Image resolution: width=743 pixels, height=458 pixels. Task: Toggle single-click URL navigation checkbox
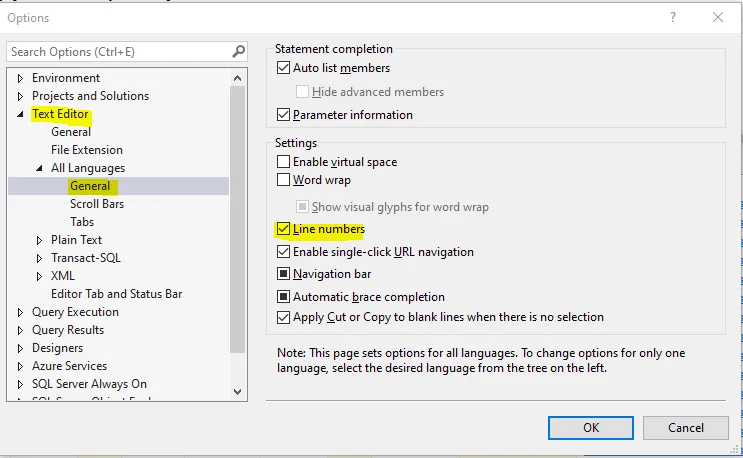[x=283, y=251]
